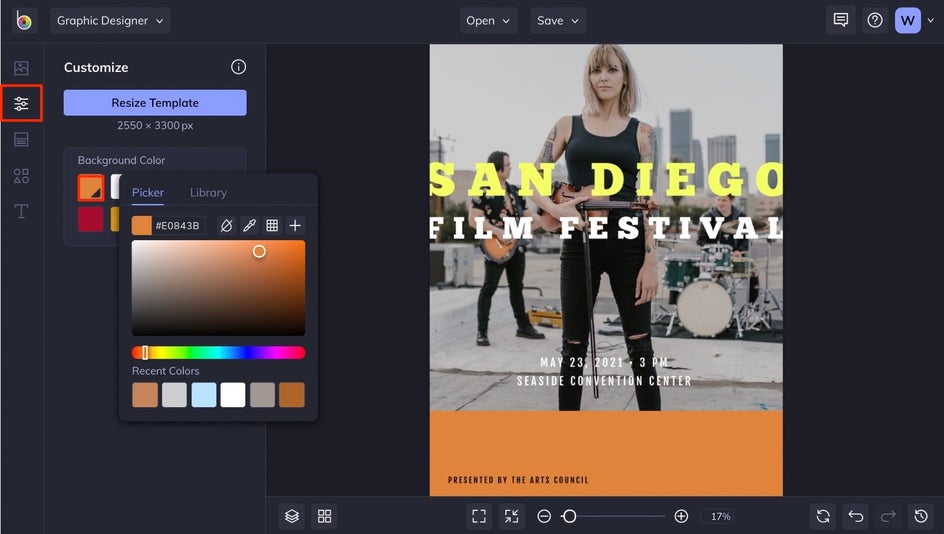The image size is (944, 534).
Task: Switch to the Picker tab
Action: 148,193
